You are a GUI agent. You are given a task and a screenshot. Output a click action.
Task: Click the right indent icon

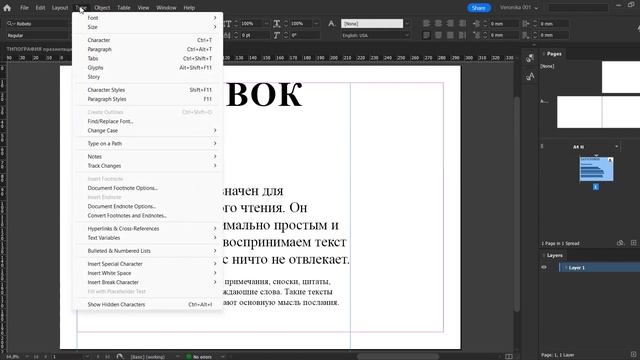(526, 24)
